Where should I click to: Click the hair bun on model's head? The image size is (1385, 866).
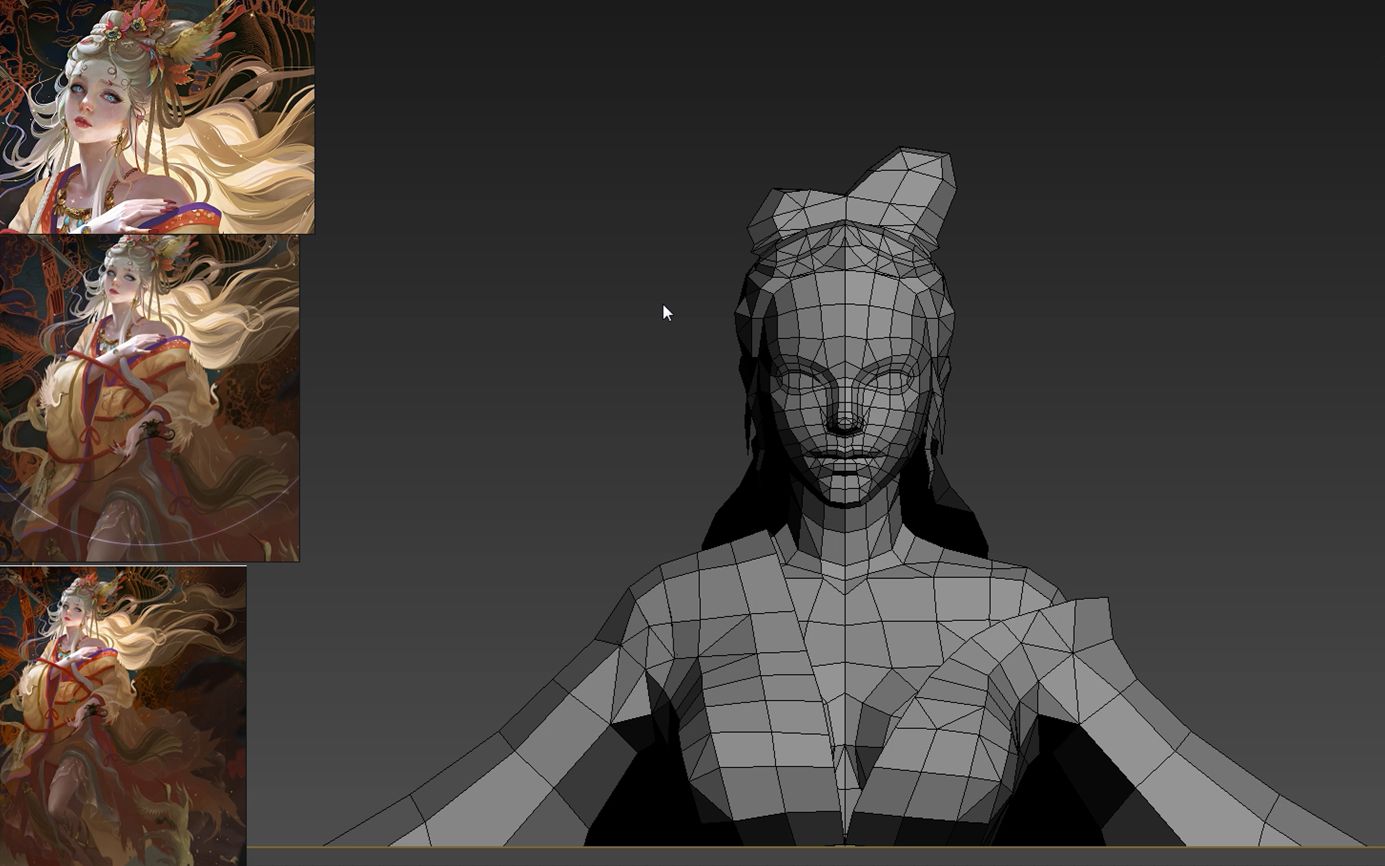click(850, 200)
